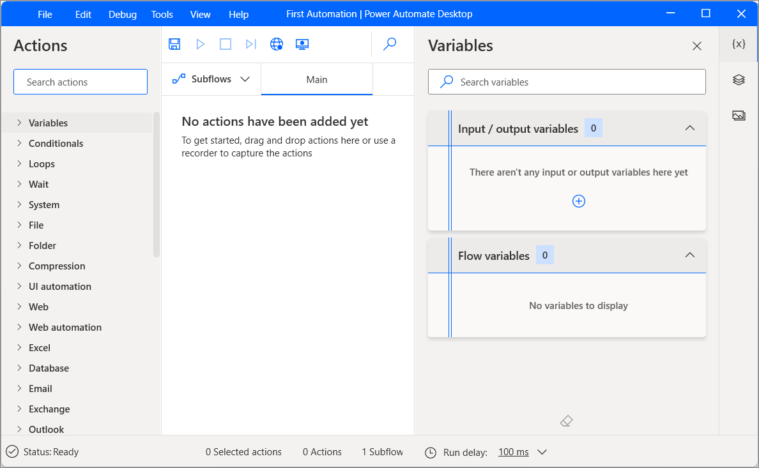759x468 pixels.
Task: Click the '0 Actions' status text
Action: click(322, 452)
